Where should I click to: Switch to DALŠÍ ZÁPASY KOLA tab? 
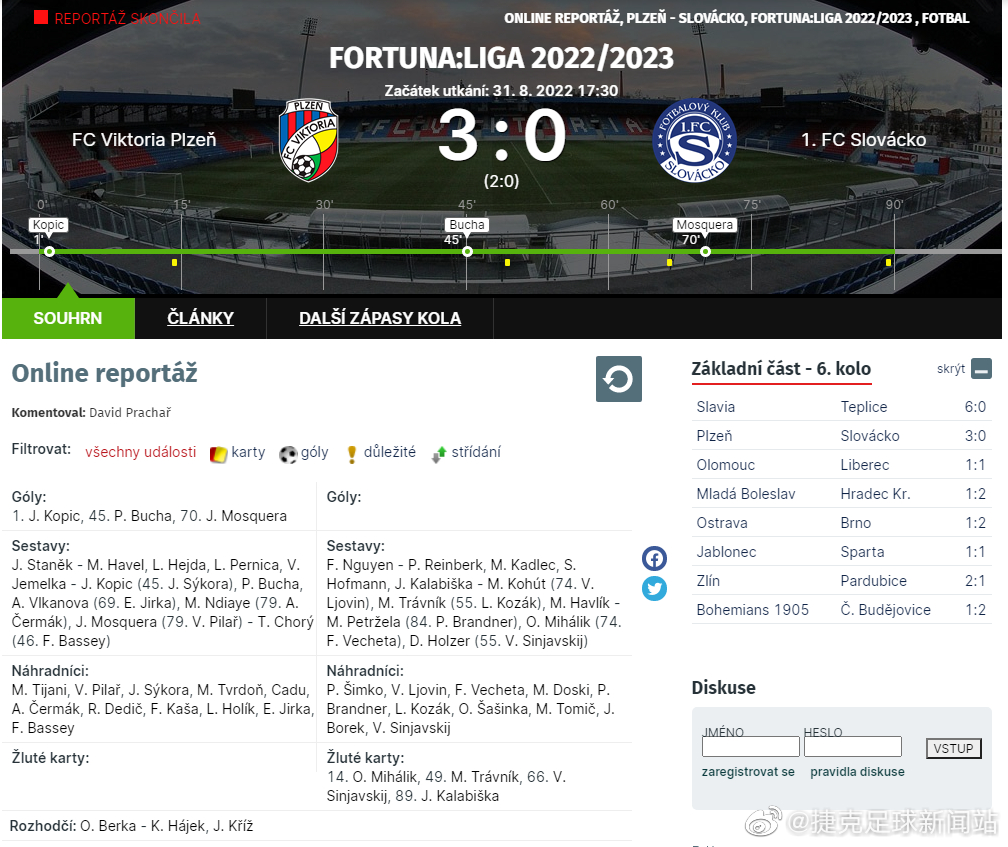(380, 318)
